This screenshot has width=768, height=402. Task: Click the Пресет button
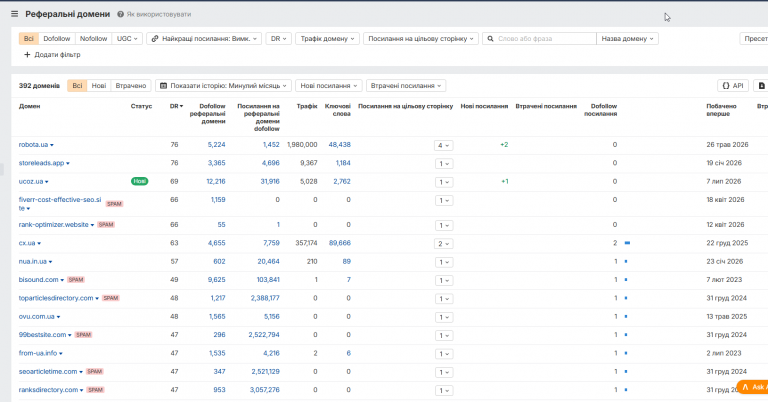pos(754,39)
